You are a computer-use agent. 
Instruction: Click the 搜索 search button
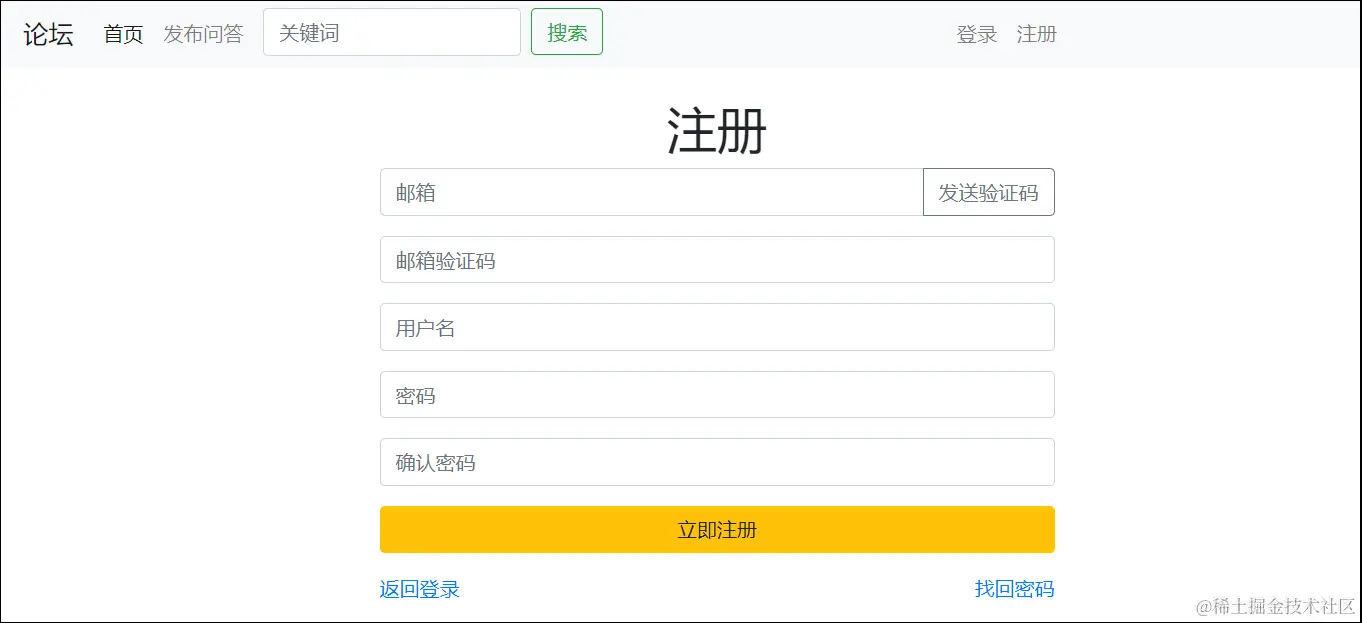pyautogui.click(x=566, y=32)
